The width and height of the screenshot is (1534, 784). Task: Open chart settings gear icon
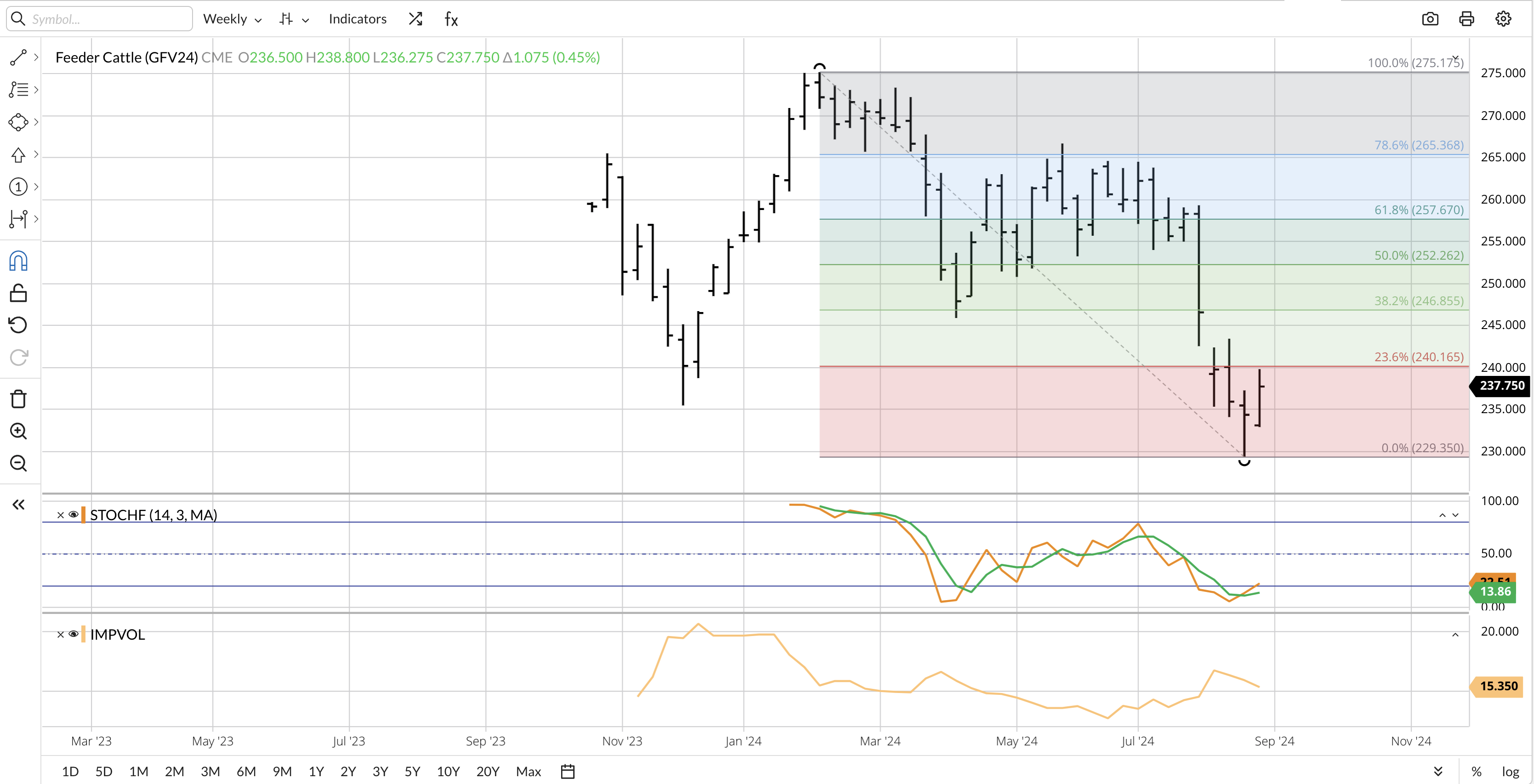(1503, 19)
